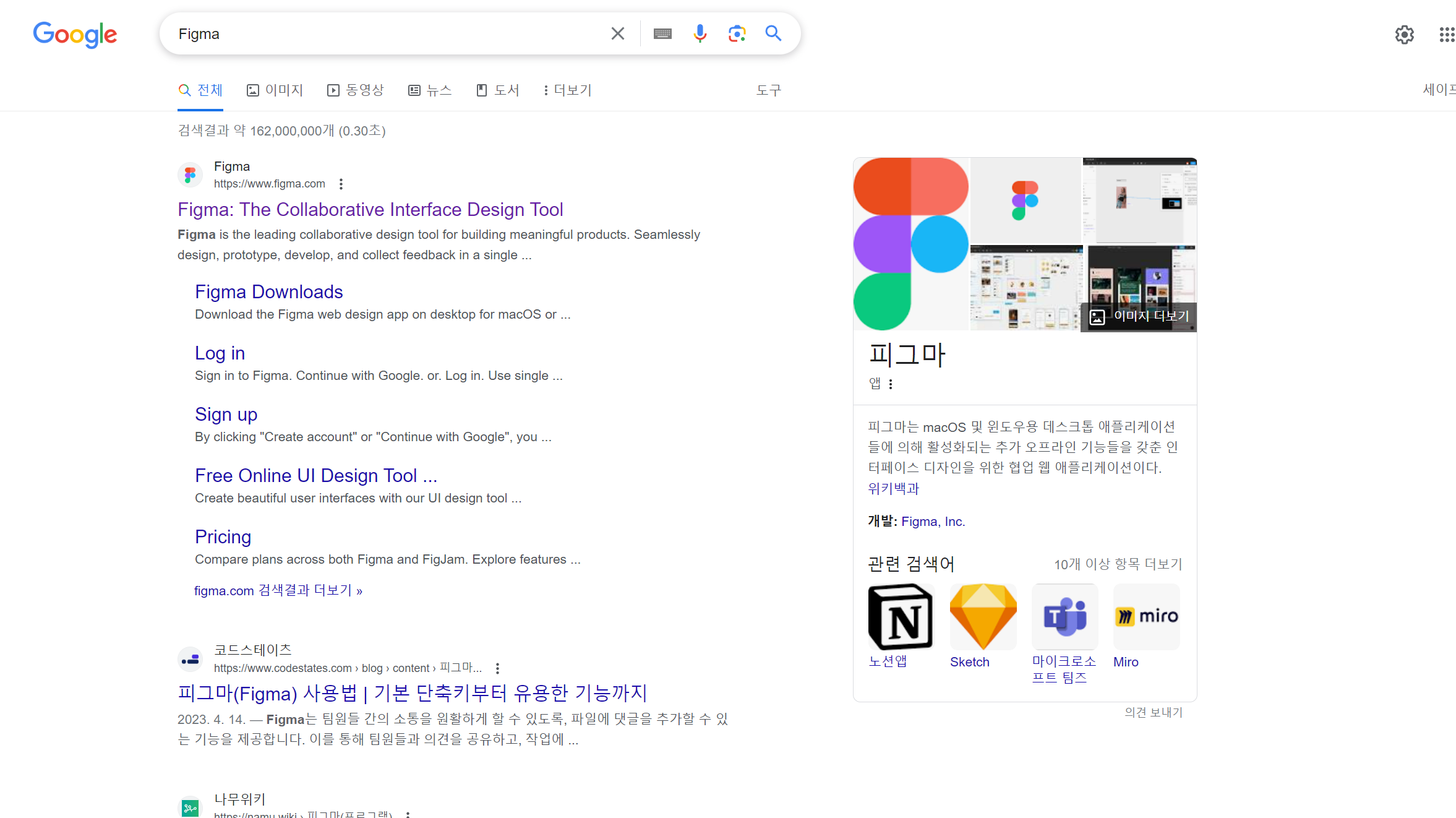1456x818 pixels.
Task: Open three-dot menu beside codestates result
Action: [497, 668]
